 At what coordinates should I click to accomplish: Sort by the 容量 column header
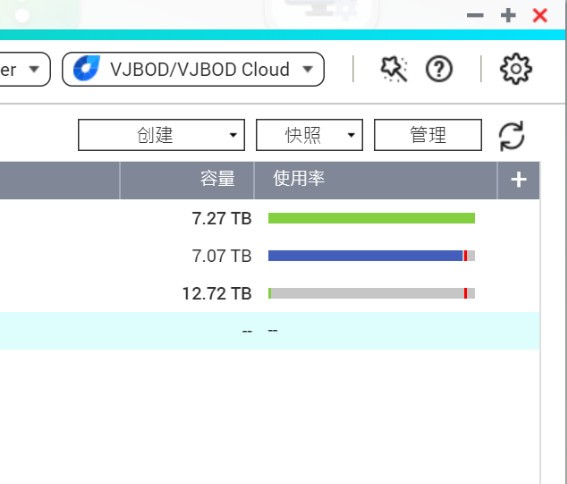(x=187, y=180)
